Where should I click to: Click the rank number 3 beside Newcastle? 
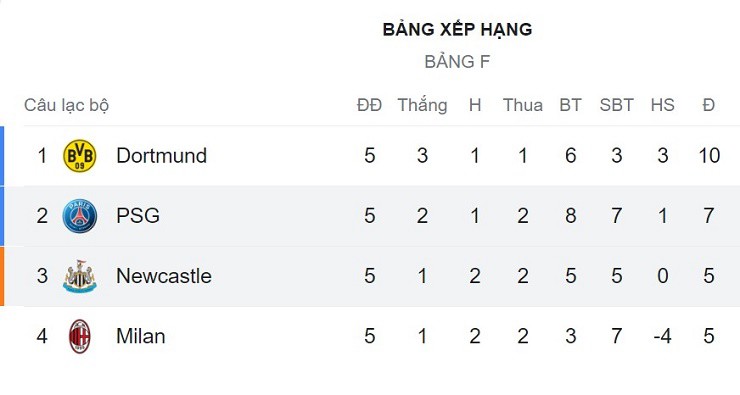point(42,276)
